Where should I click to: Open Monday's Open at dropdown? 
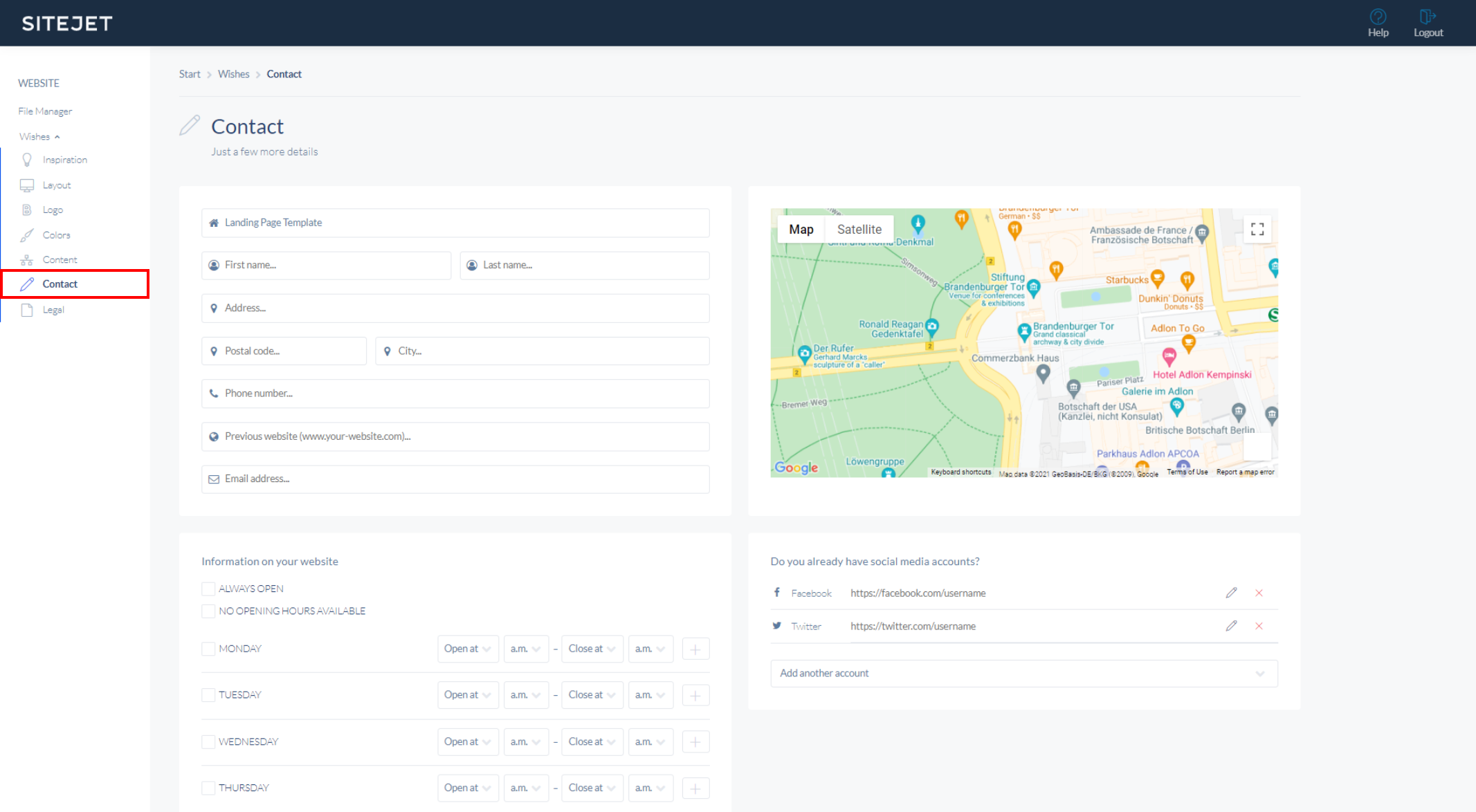(x=467, y=649)
